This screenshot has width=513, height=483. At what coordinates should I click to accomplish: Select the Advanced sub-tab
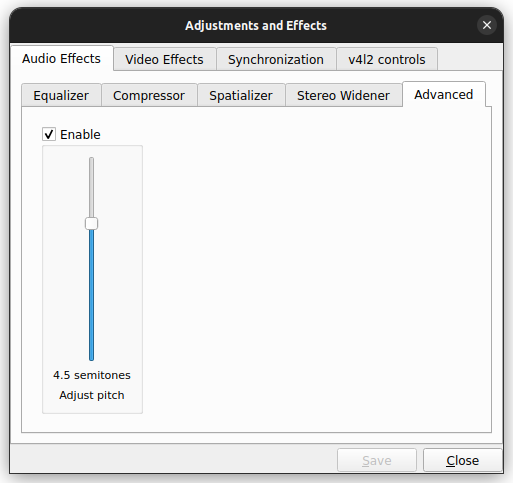(444, 94)
